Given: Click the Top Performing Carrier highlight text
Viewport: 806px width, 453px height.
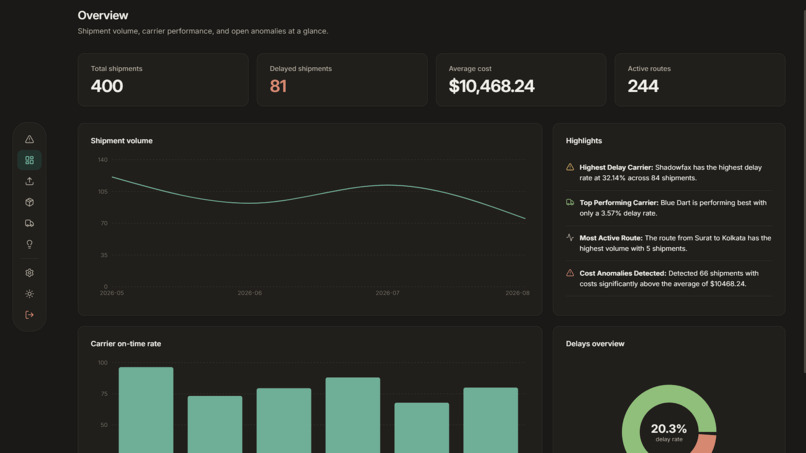Looking at the screenshot, I should click(673, 208).
